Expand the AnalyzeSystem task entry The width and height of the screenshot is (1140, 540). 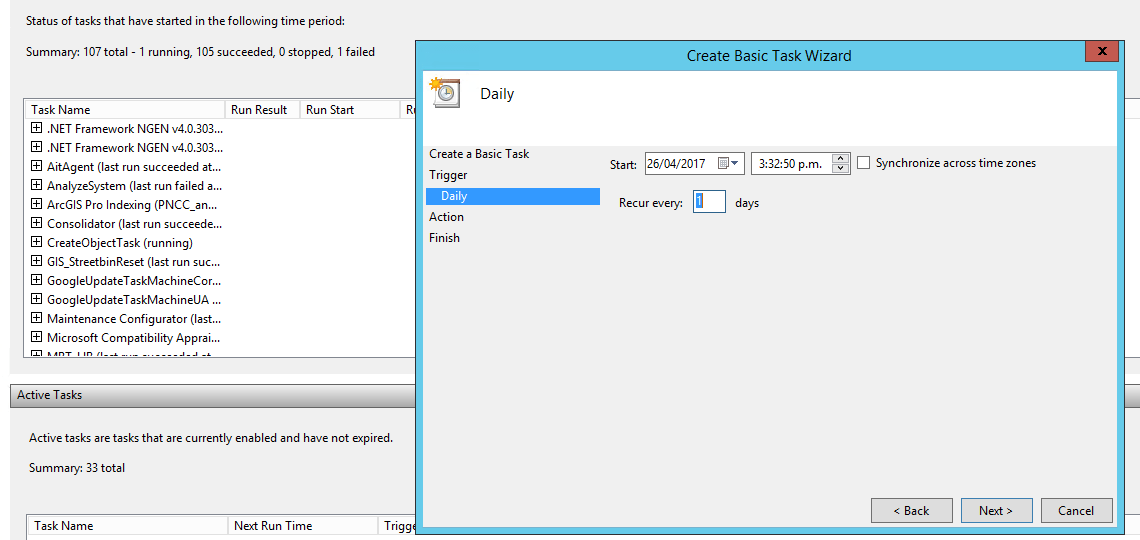click(37, 186)
